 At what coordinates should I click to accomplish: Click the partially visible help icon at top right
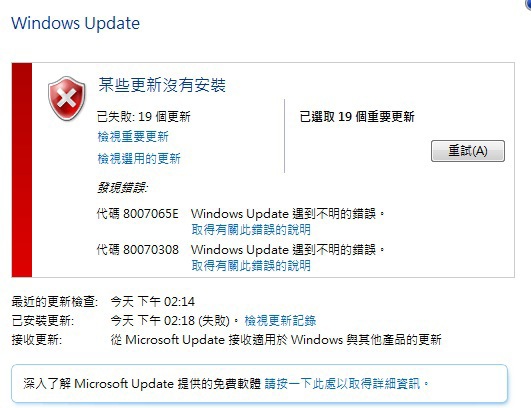point(527,4)
